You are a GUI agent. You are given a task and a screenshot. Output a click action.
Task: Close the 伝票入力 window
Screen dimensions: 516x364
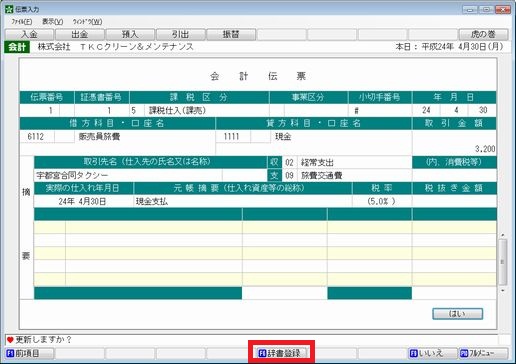click(x=503, y=9)
